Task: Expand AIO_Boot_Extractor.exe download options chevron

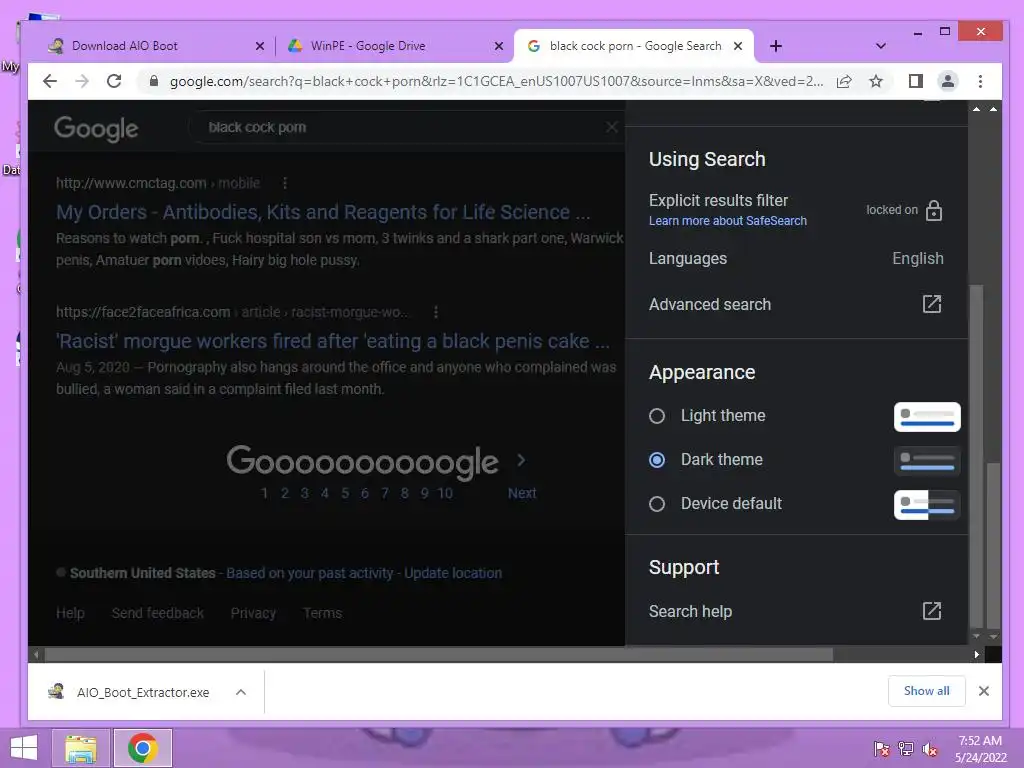Action: point(241,692)
